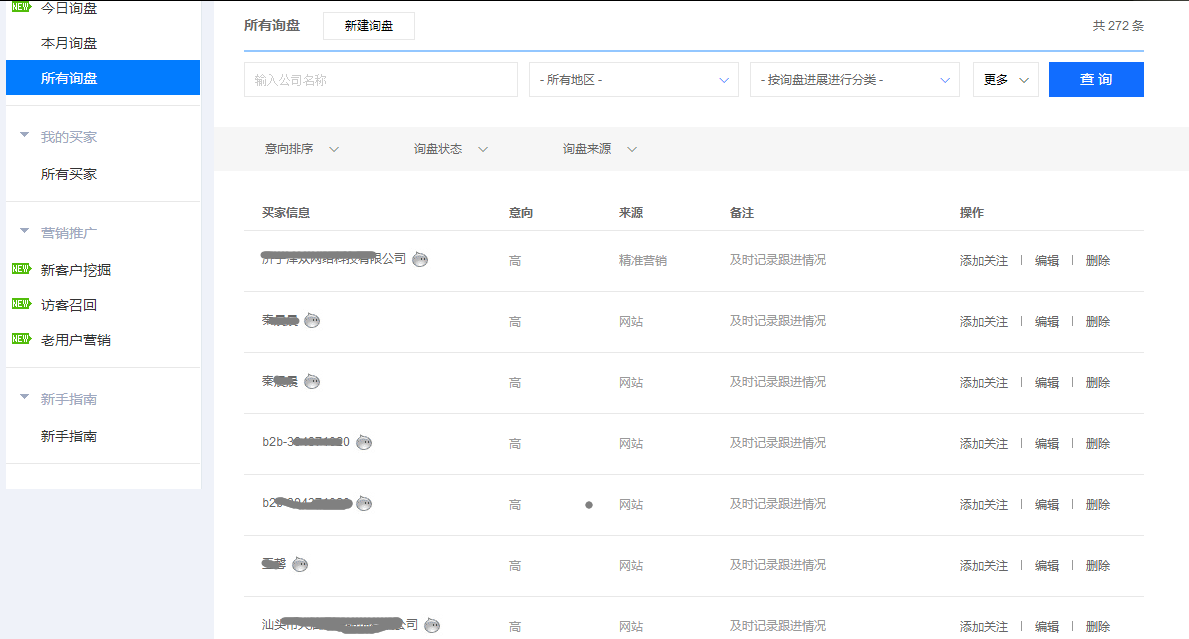Click the NEW badge beside 老用户营销
Viewport: 1189px width, 639px height.
(x=21, y=339)
